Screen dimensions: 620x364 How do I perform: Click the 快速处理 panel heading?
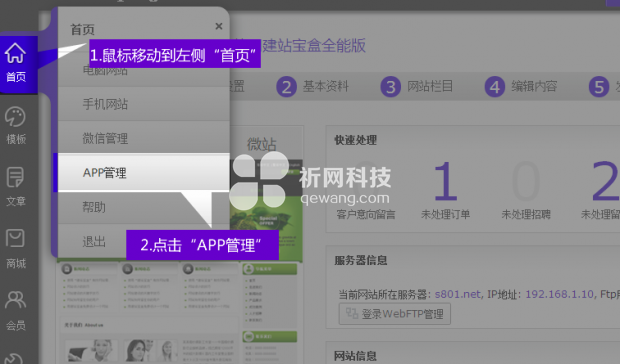click(x=355, y=140)
